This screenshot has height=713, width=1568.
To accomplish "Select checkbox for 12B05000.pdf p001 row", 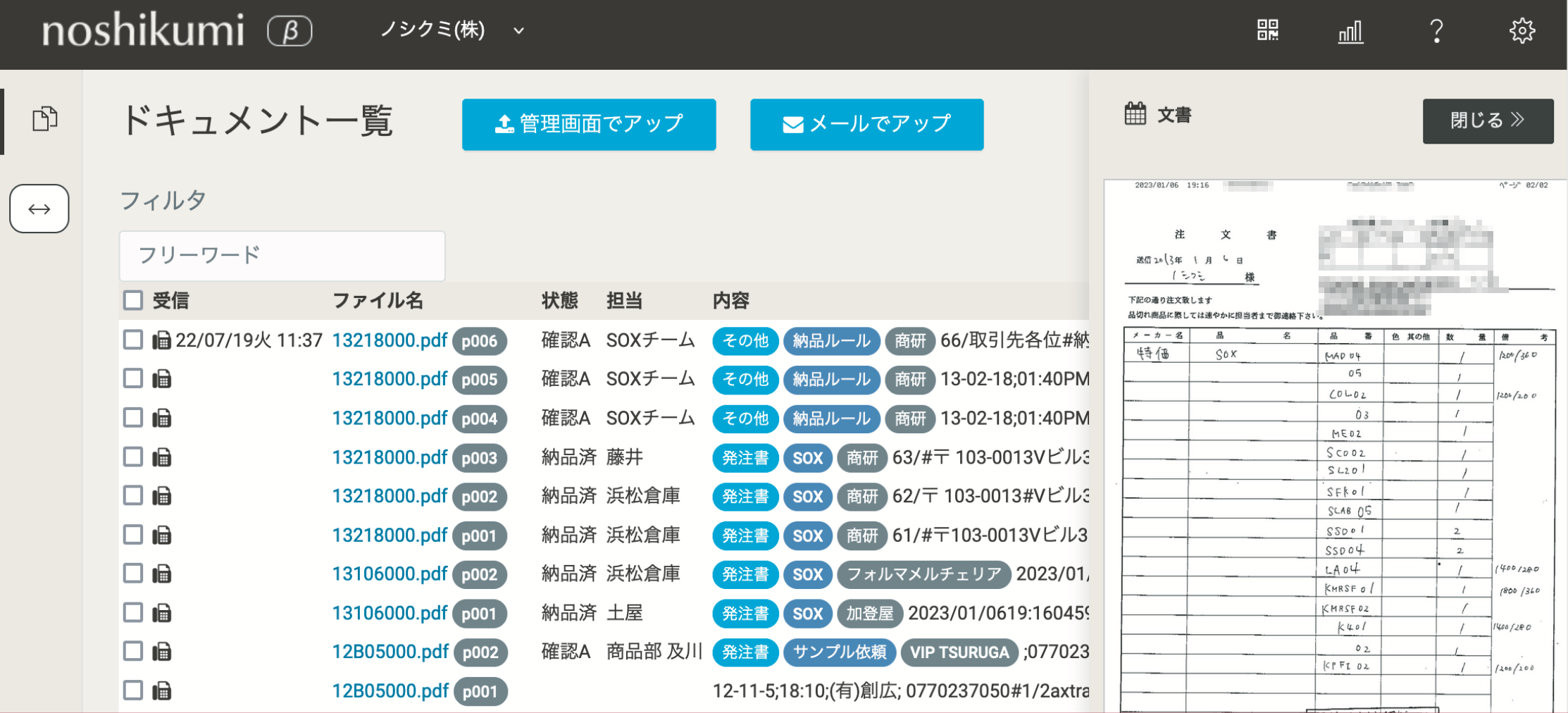I will tap(133, 690).
